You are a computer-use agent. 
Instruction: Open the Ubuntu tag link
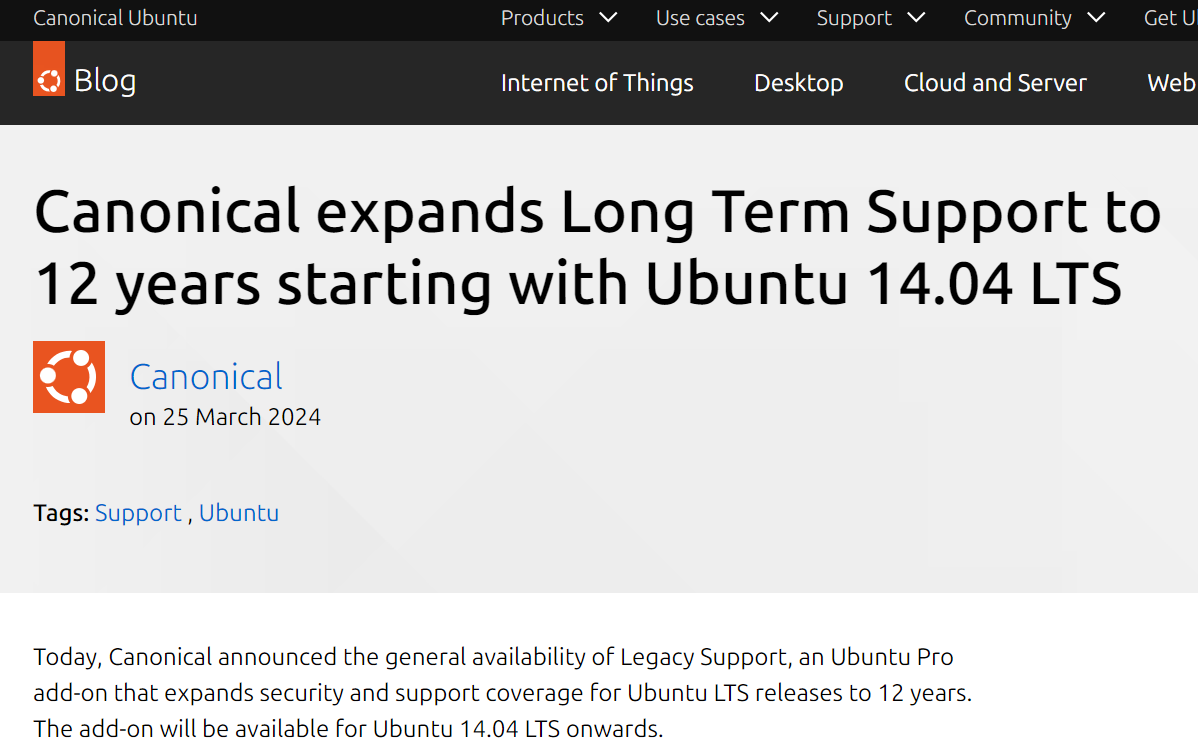pyautogui.click(x=239, y=513)
